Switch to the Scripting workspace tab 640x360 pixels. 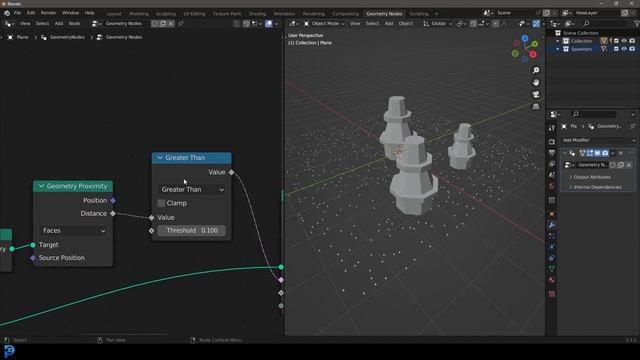point(419,13)
